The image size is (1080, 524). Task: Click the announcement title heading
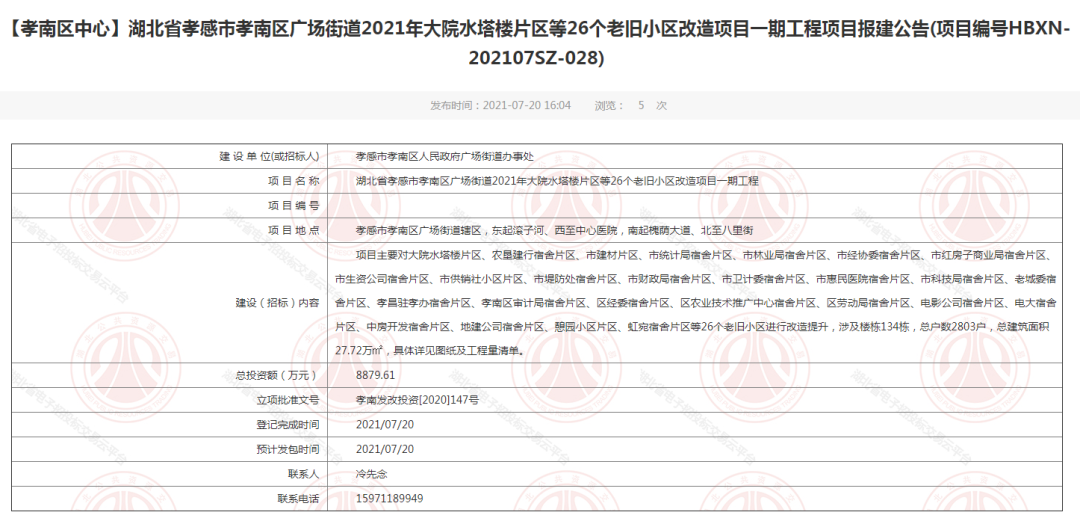point(540,44)
